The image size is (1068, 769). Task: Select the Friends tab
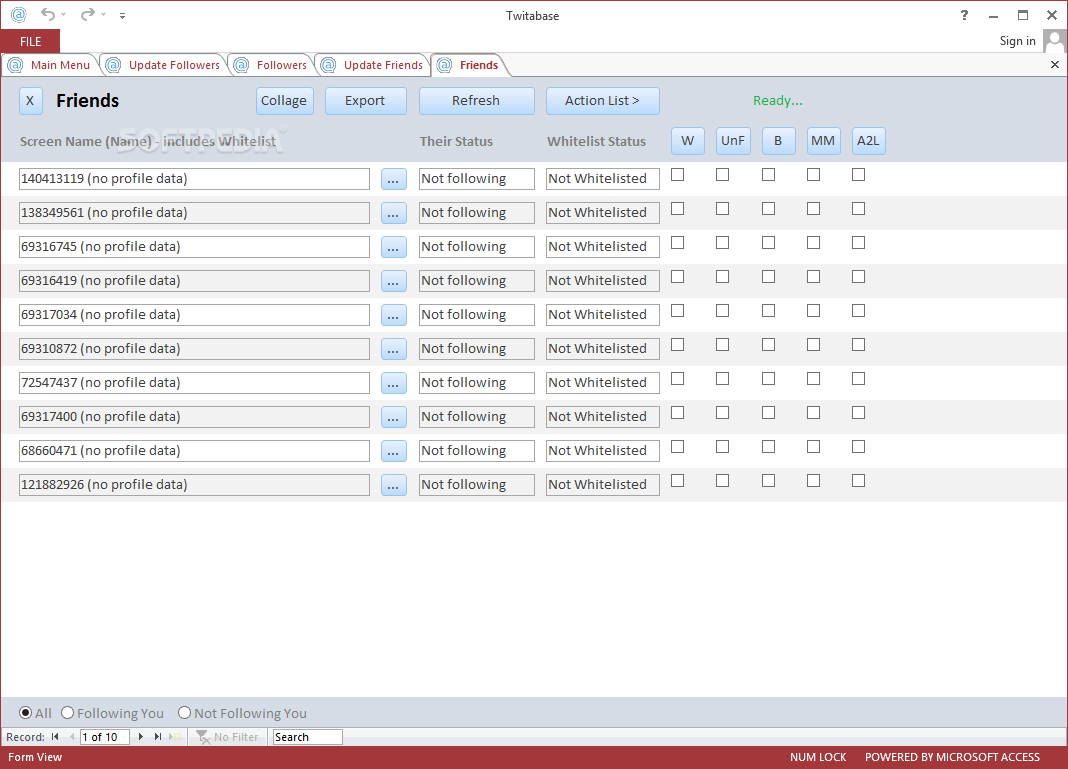coord(469,65)
